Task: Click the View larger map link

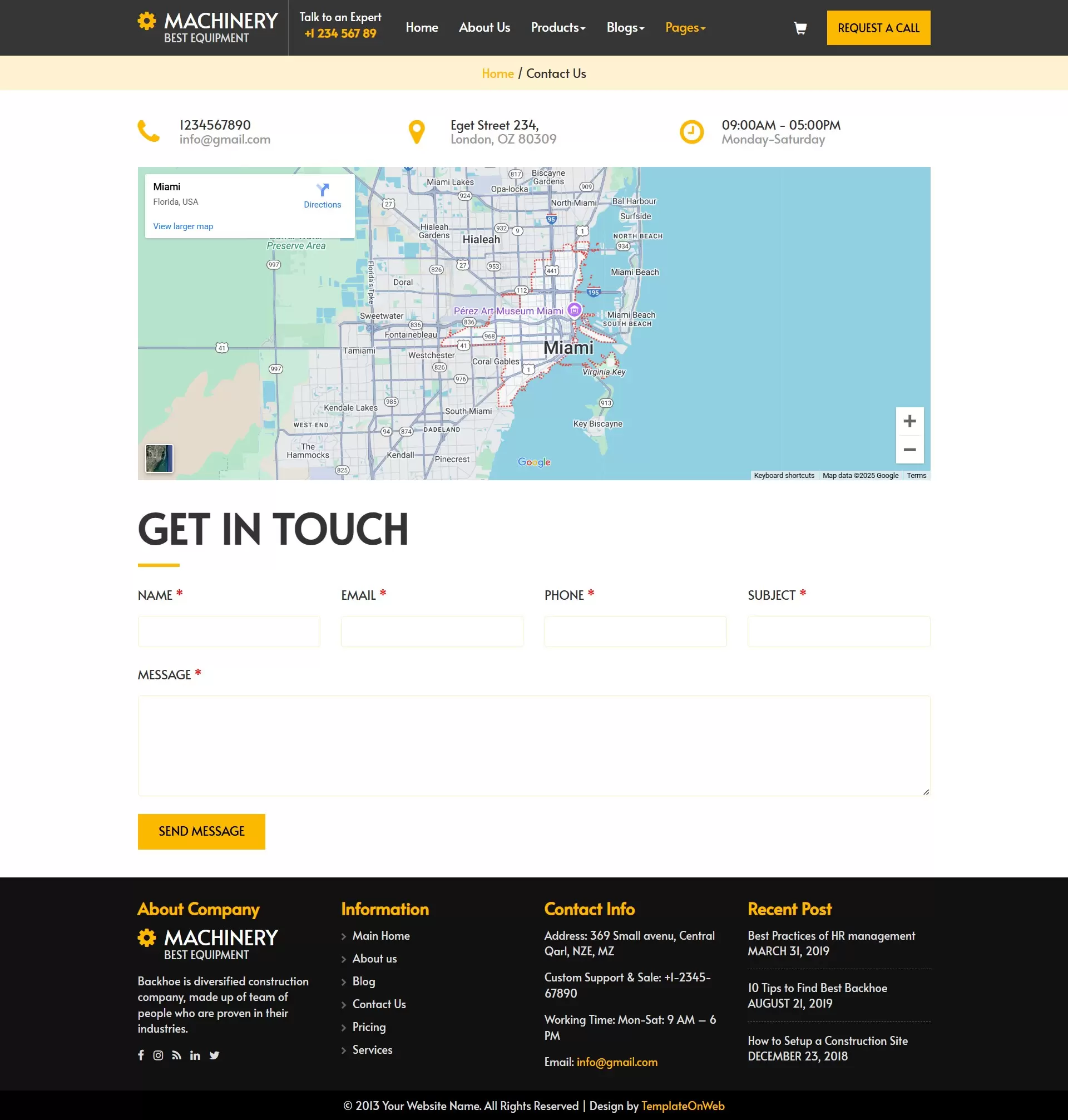Action: 183,226
